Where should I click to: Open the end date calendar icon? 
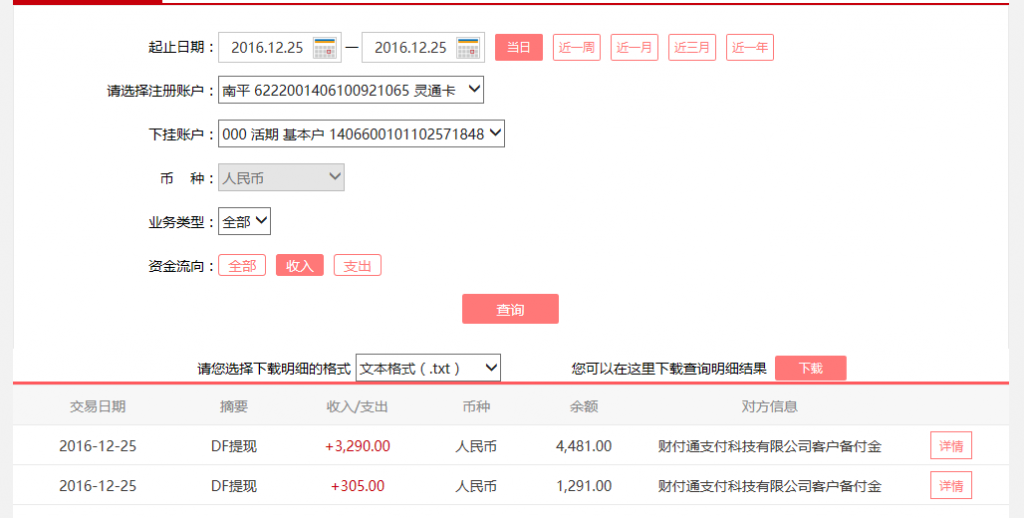click(x=468, y=47)
